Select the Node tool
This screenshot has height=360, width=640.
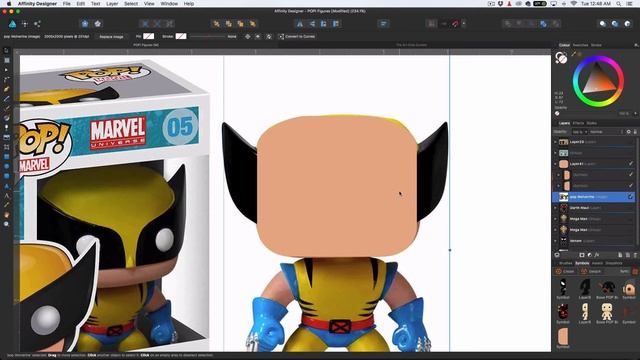coord(7,70)
